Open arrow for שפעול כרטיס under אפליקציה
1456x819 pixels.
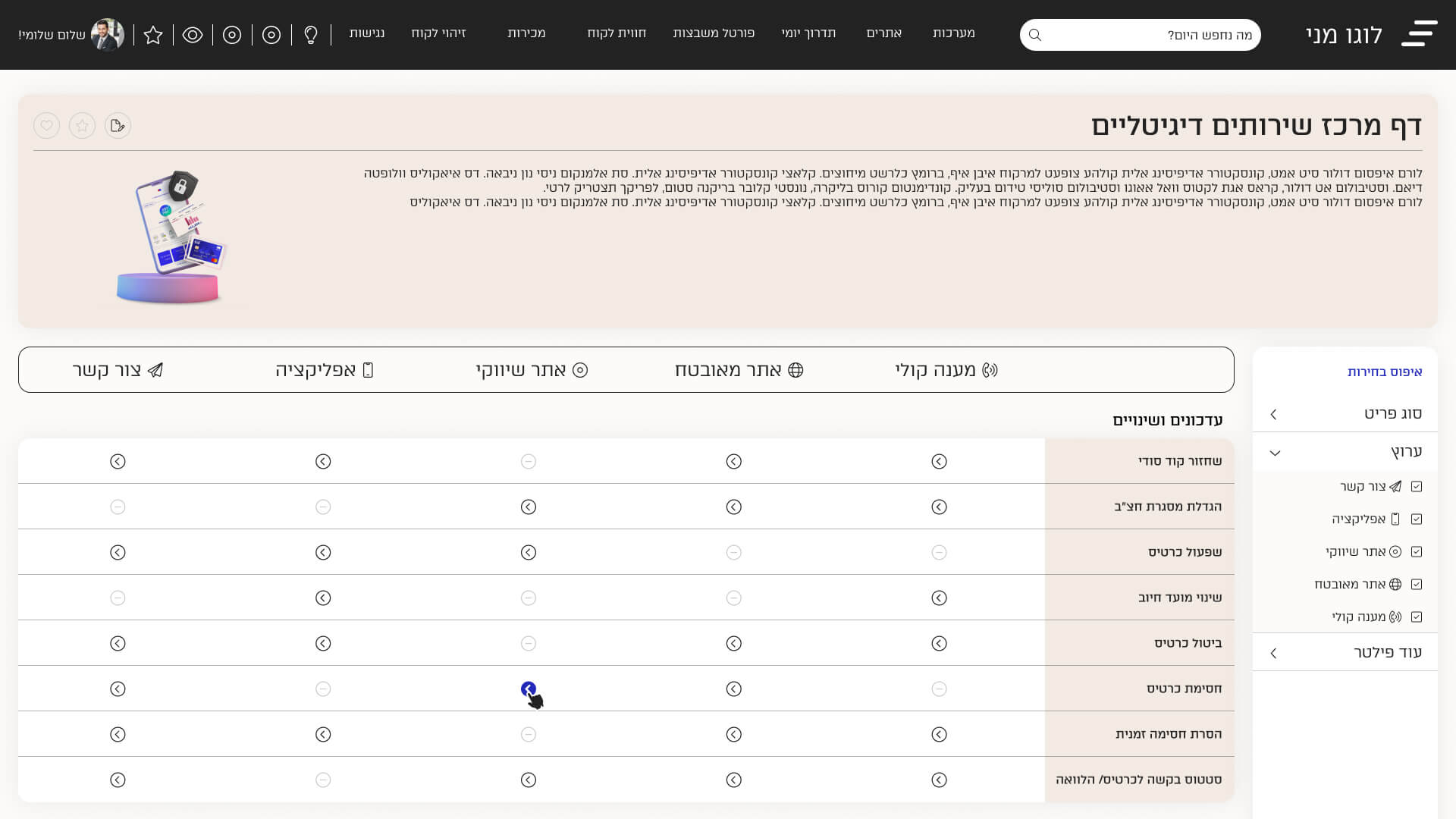(x=323, y=552)
